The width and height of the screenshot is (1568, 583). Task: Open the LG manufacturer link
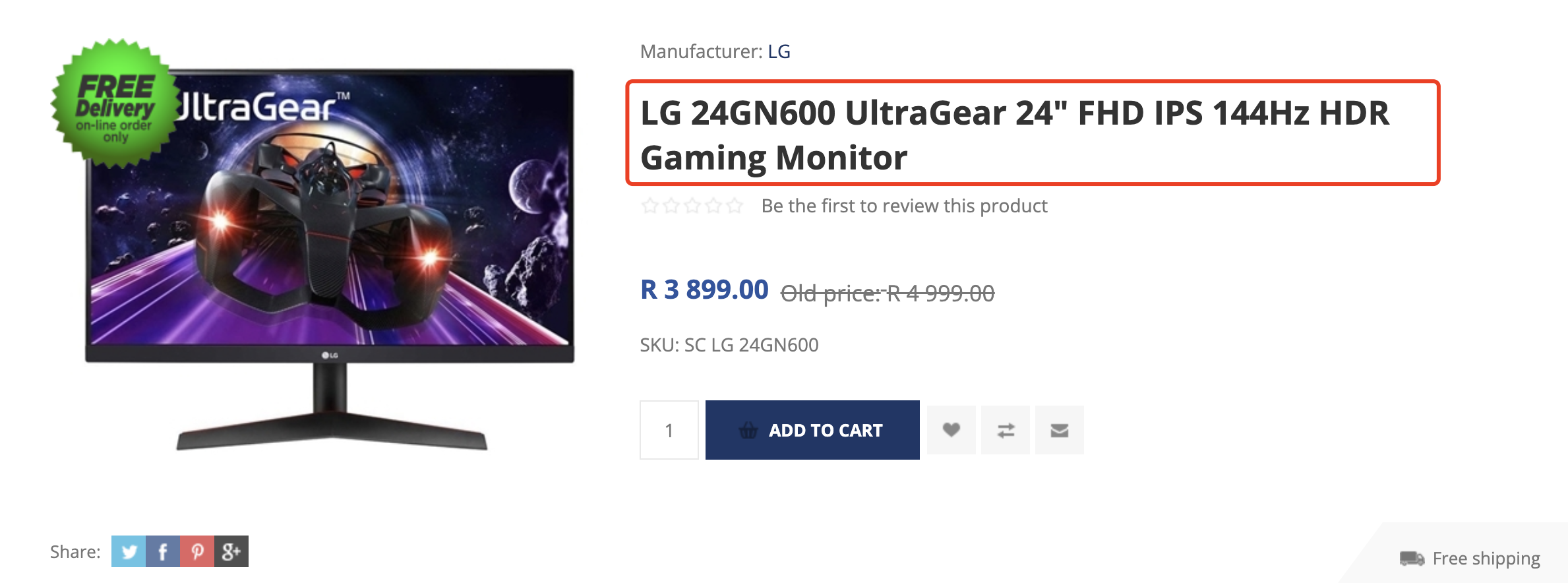tap(779, 51)
